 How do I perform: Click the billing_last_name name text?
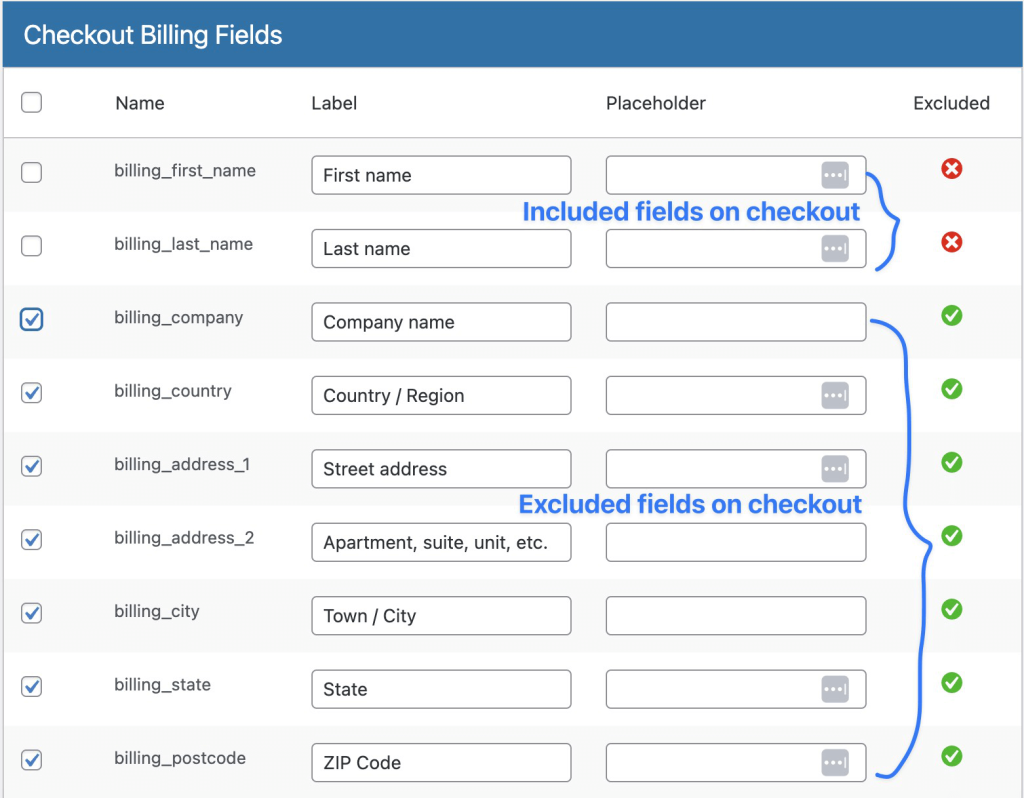click(x=184, y=244)
